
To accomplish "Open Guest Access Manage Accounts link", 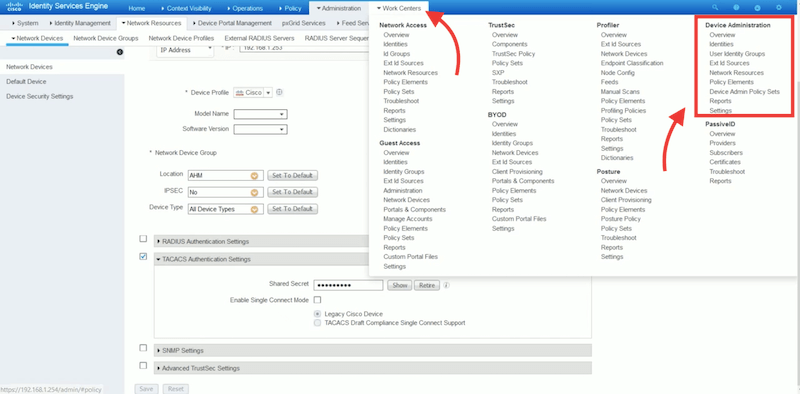I will click(408, 219).
